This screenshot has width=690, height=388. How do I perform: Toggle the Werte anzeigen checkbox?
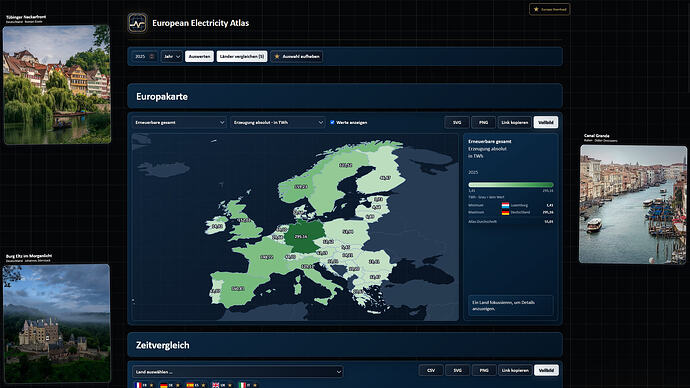pyautogui.click(x=332, y=122)
